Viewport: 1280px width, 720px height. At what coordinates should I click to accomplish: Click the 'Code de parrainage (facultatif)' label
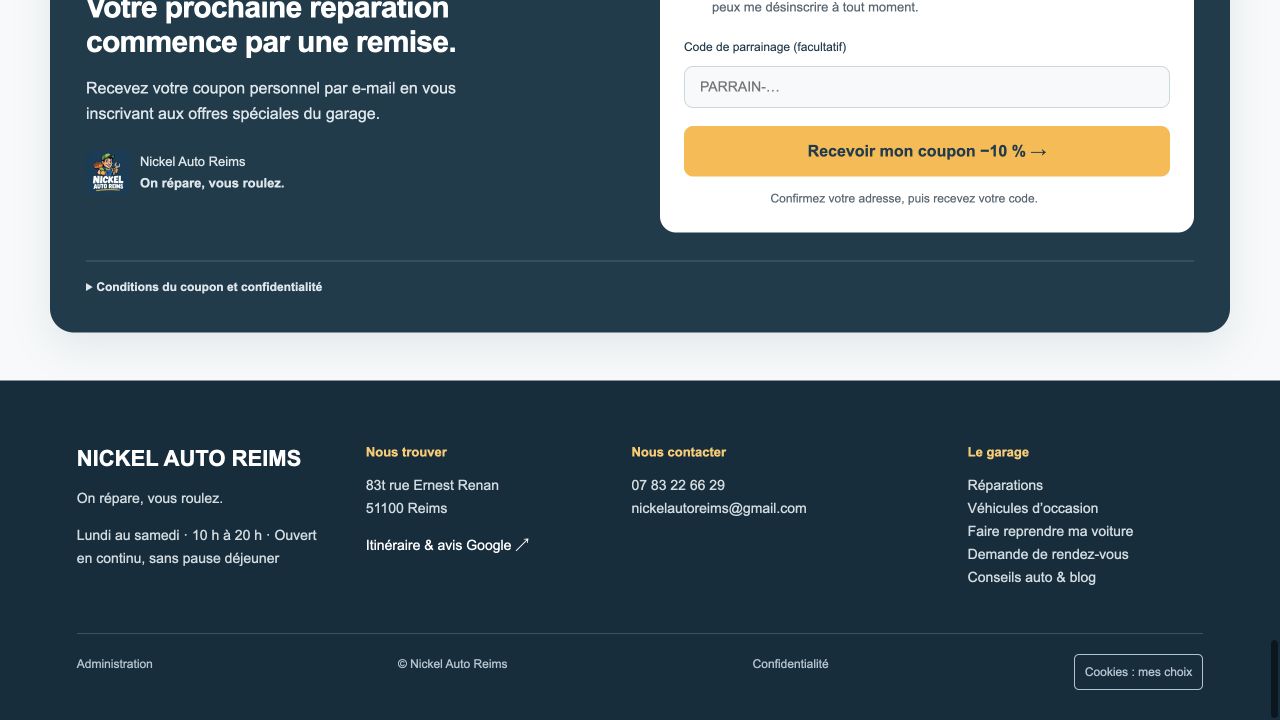765,47
